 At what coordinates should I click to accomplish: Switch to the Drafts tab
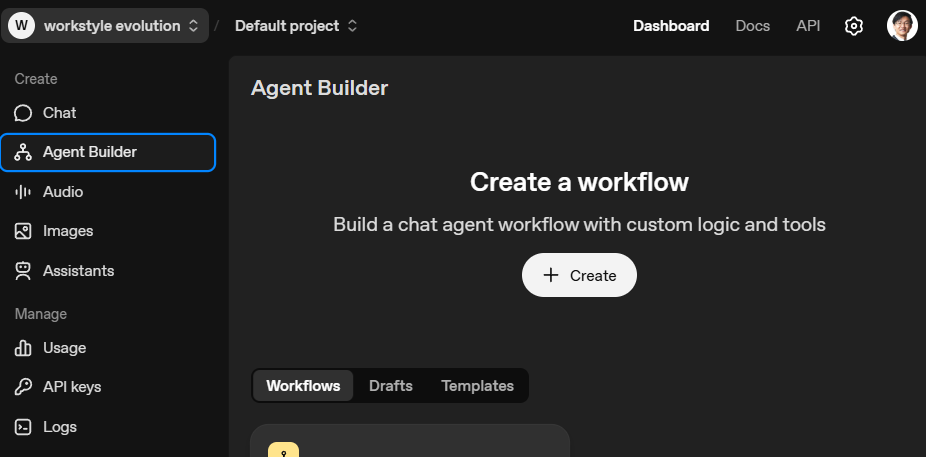tap(390, 386)
